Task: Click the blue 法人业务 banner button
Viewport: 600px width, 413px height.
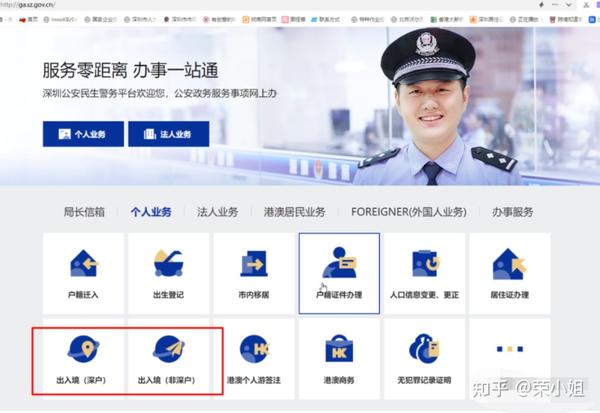Action: (x=169, y=134)
